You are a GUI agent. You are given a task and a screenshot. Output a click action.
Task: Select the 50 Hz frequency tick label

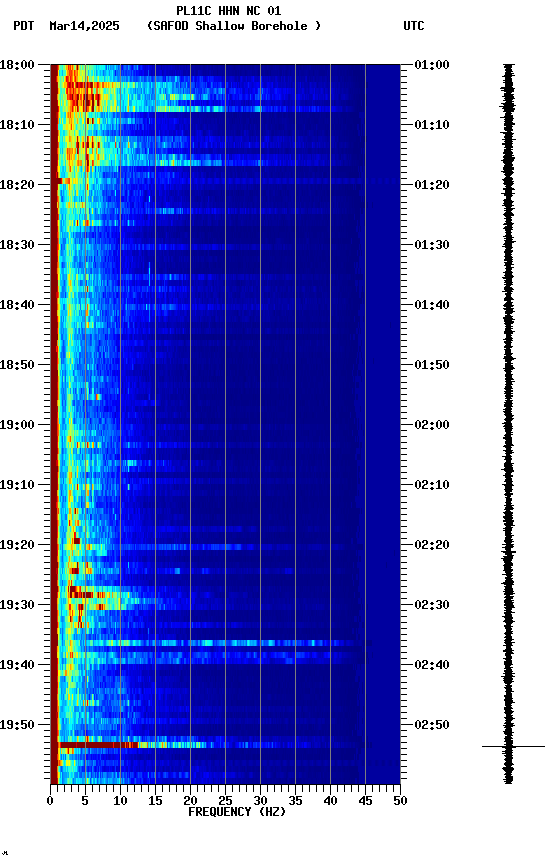tap(400, 801)
